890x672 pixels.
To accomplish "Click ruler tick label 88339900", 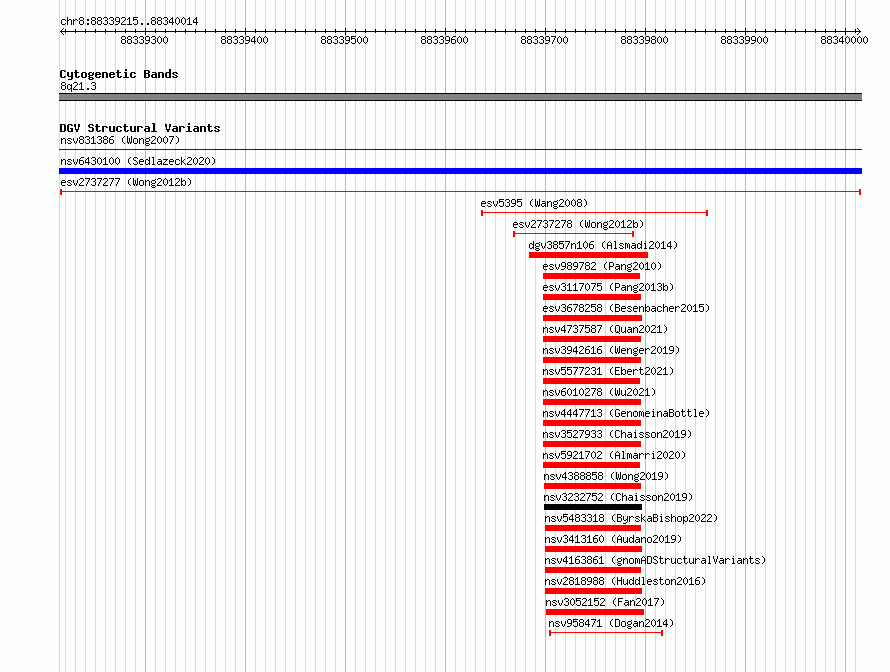I will 744,40.
